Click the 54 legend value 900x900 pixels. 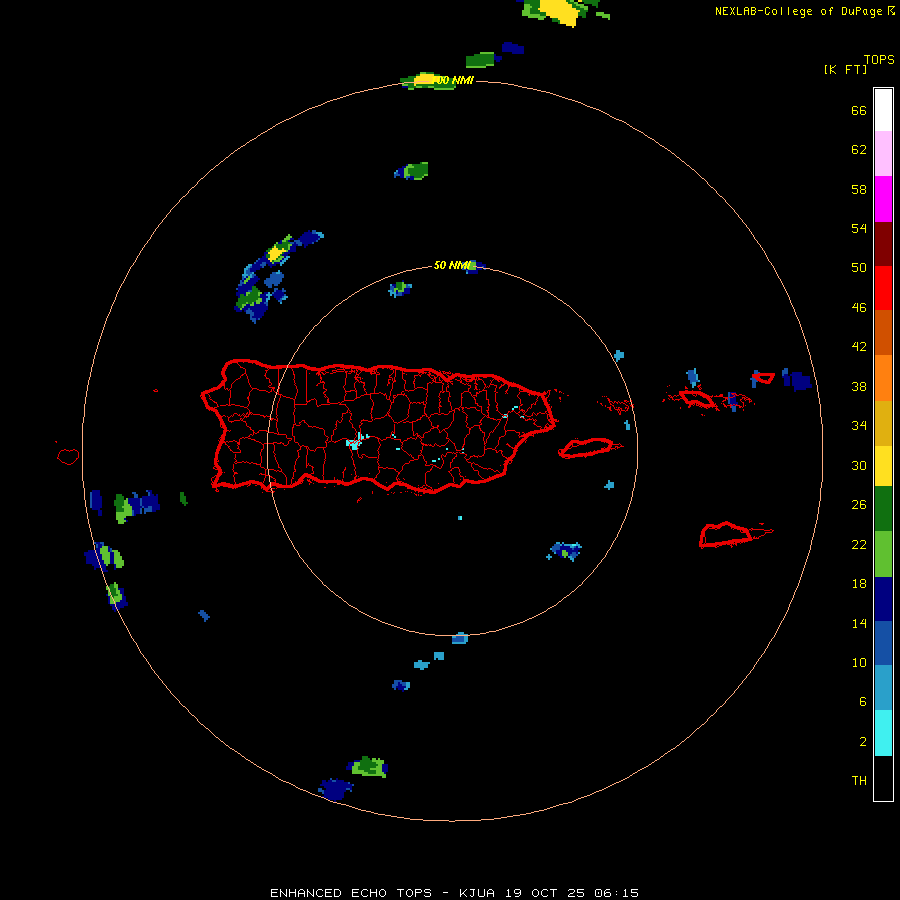click(x=859, y=228)
